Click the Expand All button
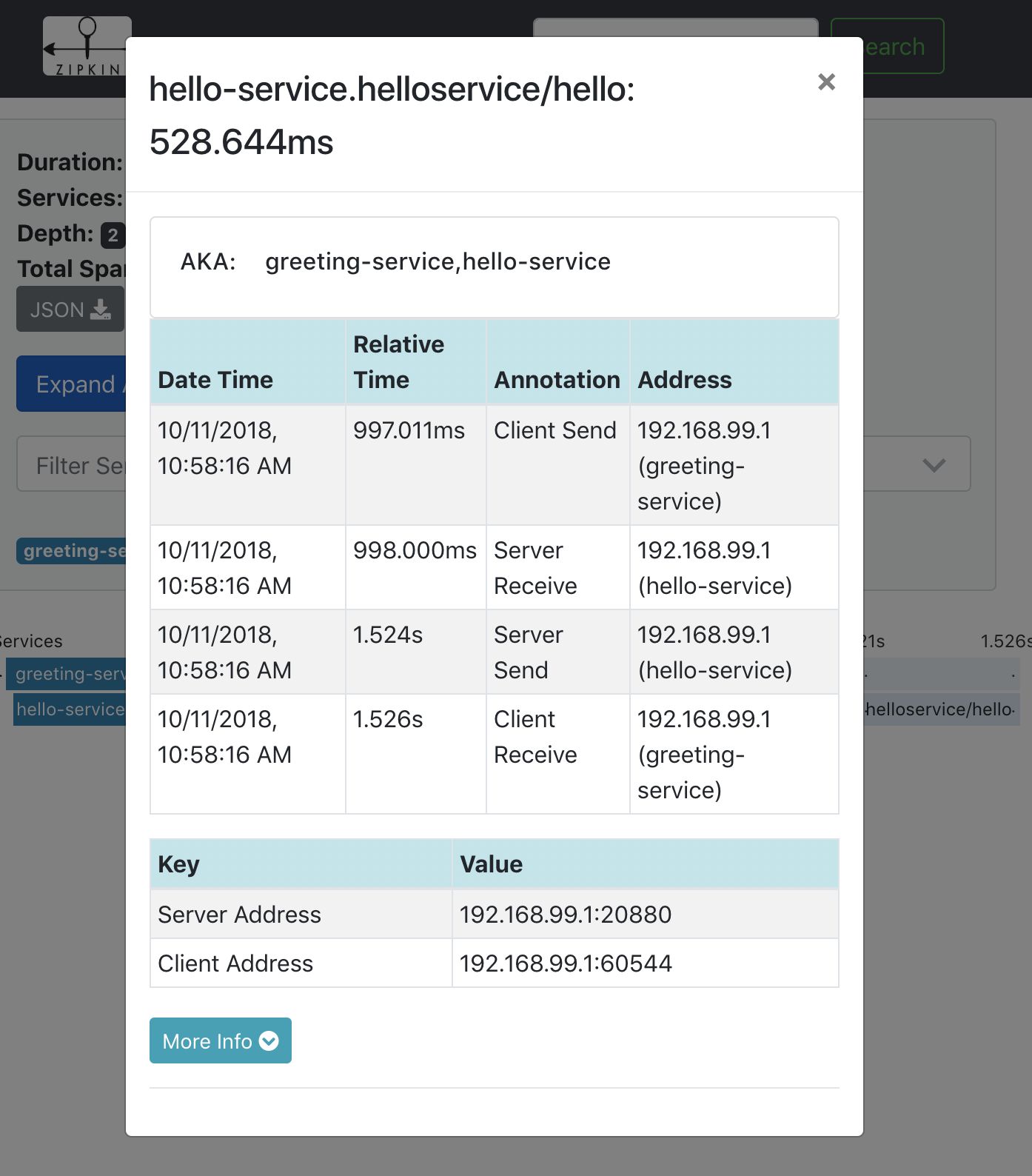The width and height of the screenshot is (1032, 1176). pyautogui.click(x=72, y=384)
